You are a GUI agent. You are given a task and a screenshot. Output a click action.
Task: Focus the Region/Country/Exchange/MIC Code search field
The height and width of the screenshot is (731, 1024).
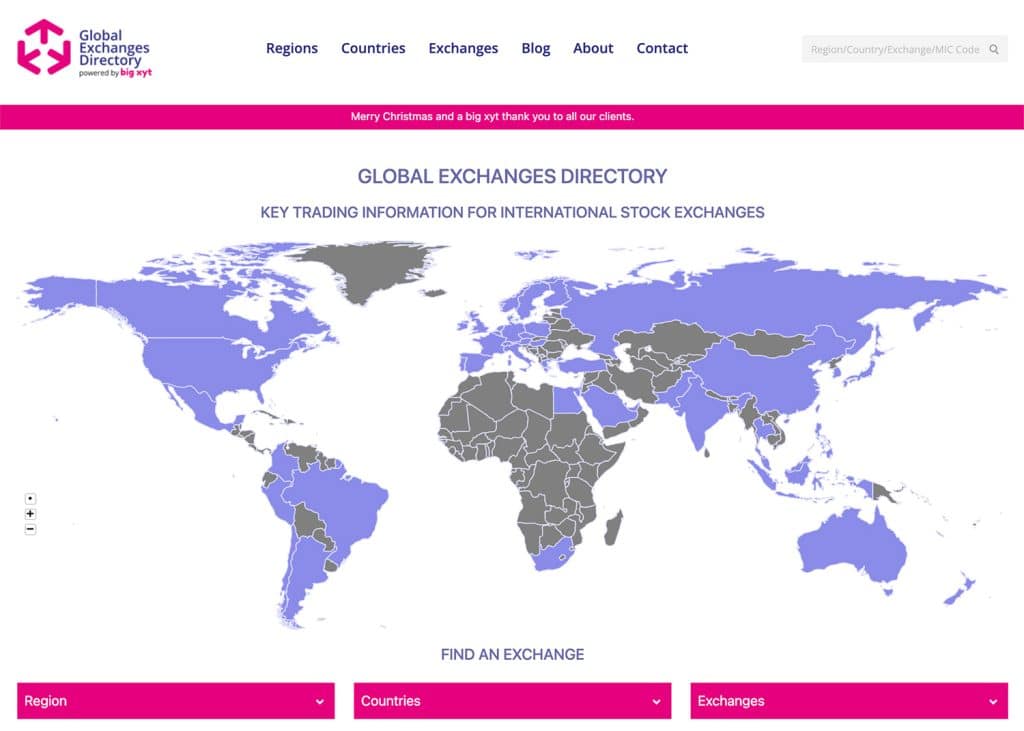894,49
